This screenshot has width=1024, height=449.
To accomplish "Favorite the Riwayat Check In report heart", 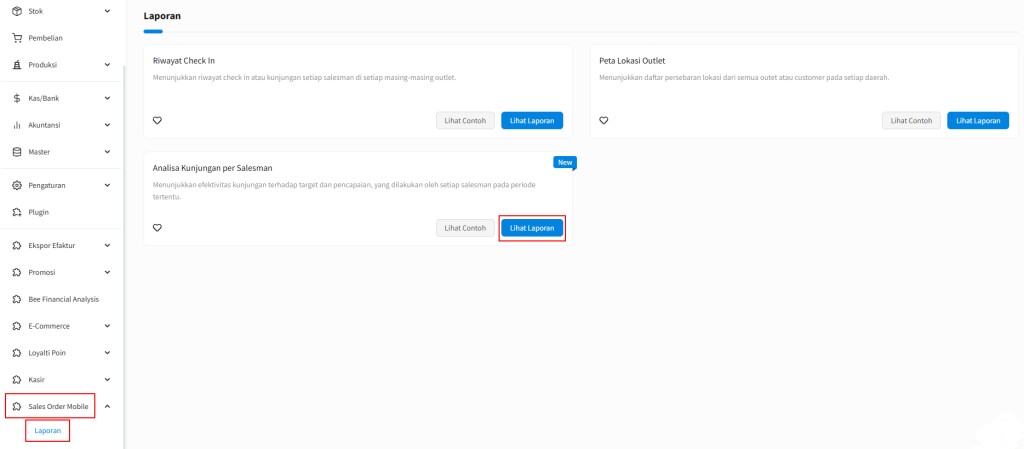I will click(157, 120).
